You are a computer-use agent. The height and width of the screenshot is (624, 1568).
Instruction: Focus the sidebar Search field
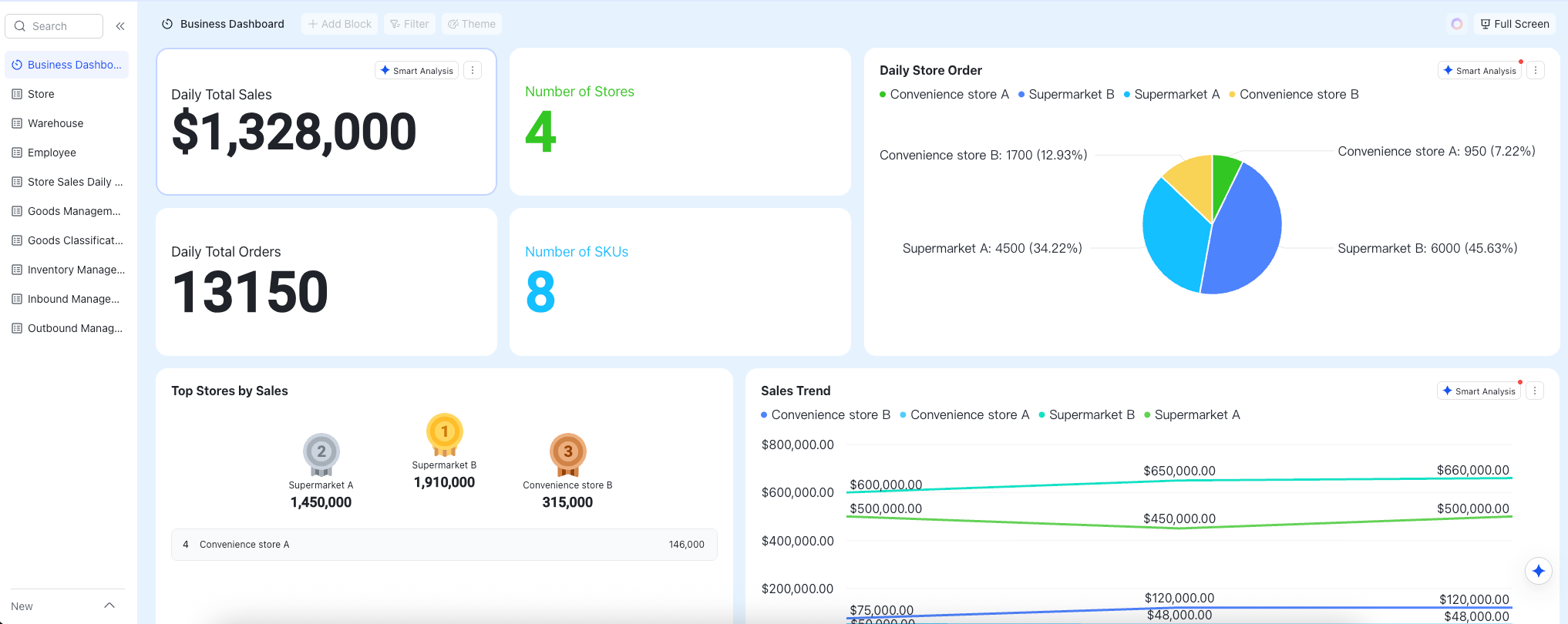[x=54, y=26]
